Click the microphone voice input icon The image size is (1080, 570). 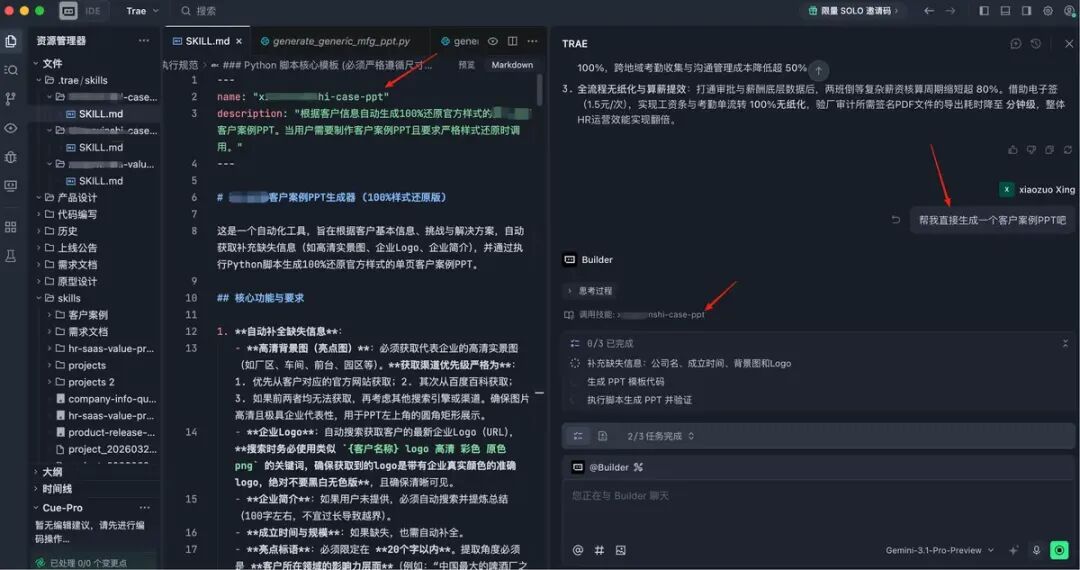coord(1036,550)
